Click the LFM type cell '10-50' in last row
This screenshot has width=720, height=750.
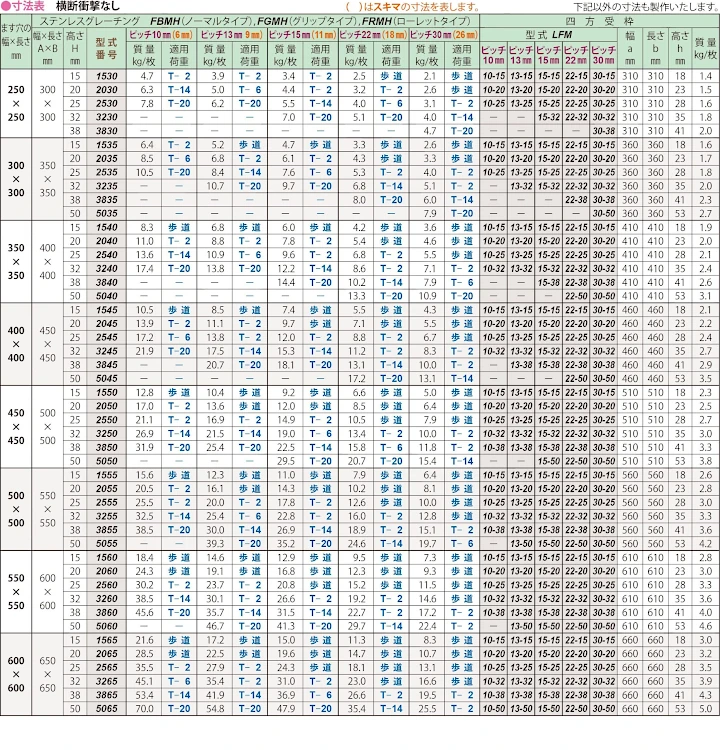pyautogui.click(x=493, y=708)
